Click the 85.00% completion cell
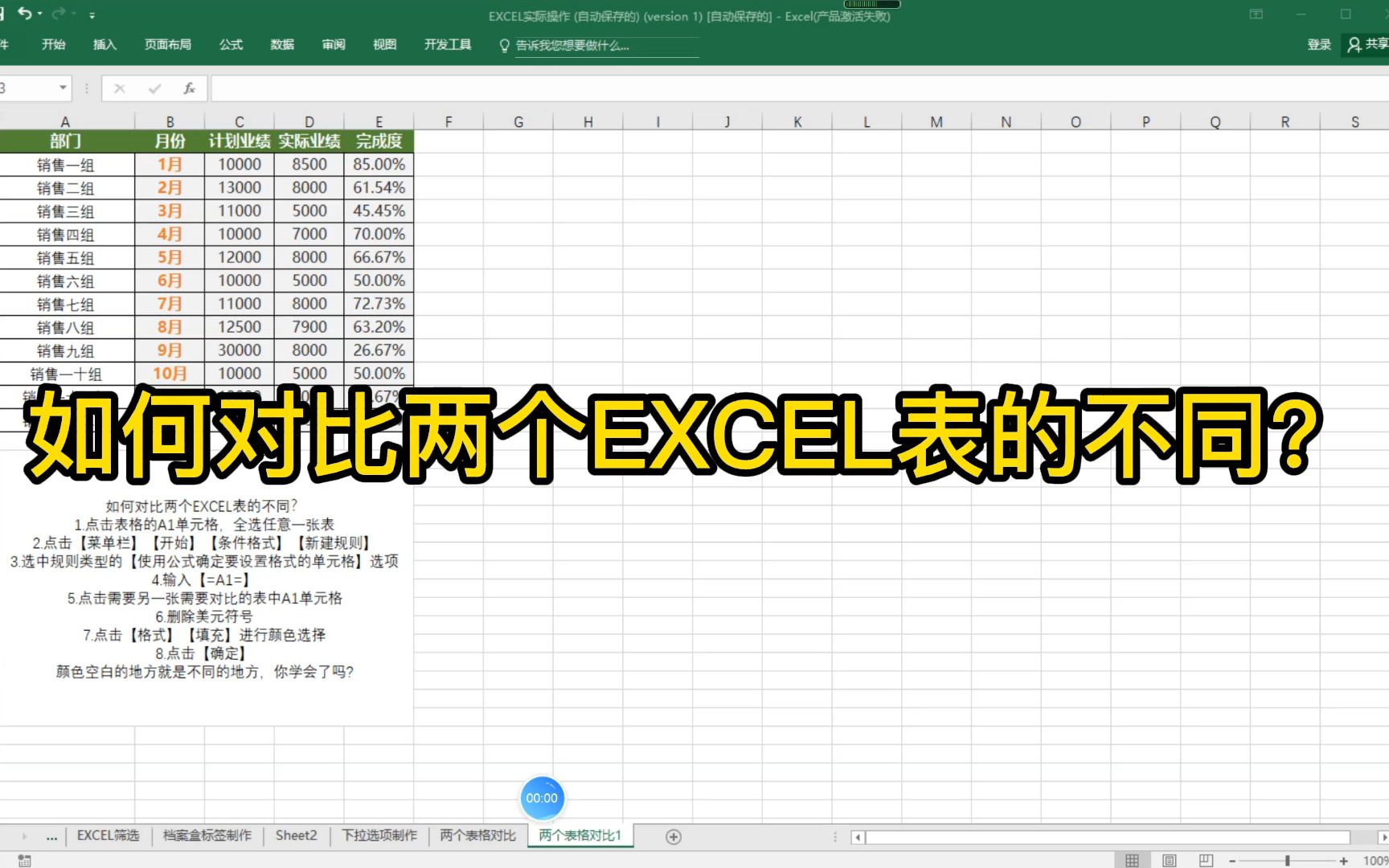Screen dimensions: 1389x868 point(379,165)
